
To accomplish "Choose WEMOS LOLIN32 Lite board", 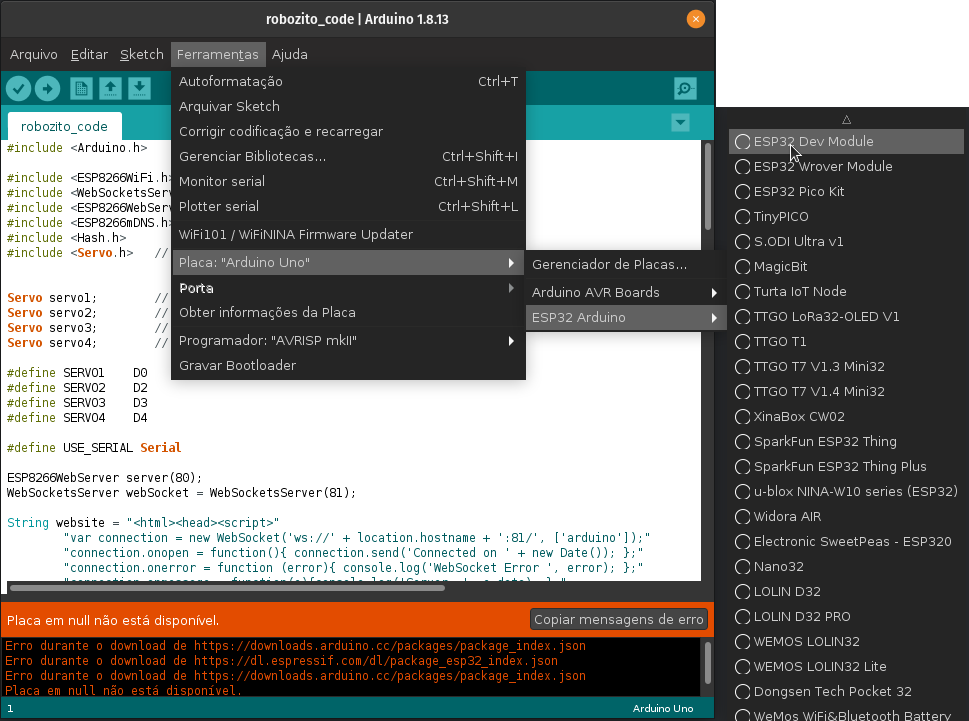I will [x=846, y=667].
